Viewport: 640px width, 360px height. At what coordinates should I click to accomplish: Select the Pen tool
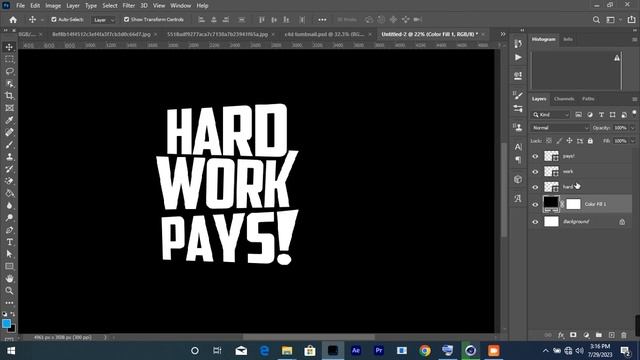tap(9, 230)
